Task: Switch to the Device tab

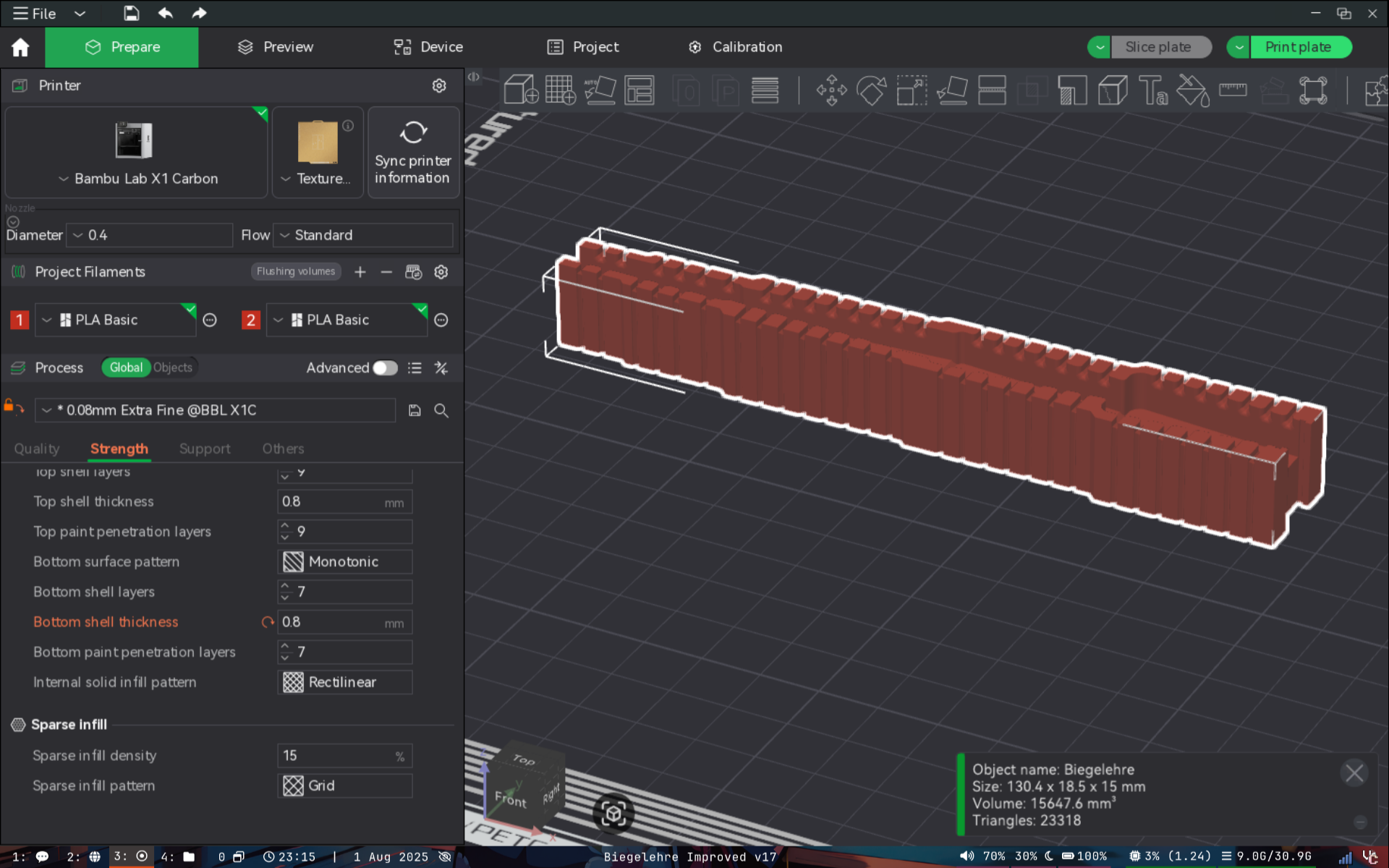Action: click(428, 47)
